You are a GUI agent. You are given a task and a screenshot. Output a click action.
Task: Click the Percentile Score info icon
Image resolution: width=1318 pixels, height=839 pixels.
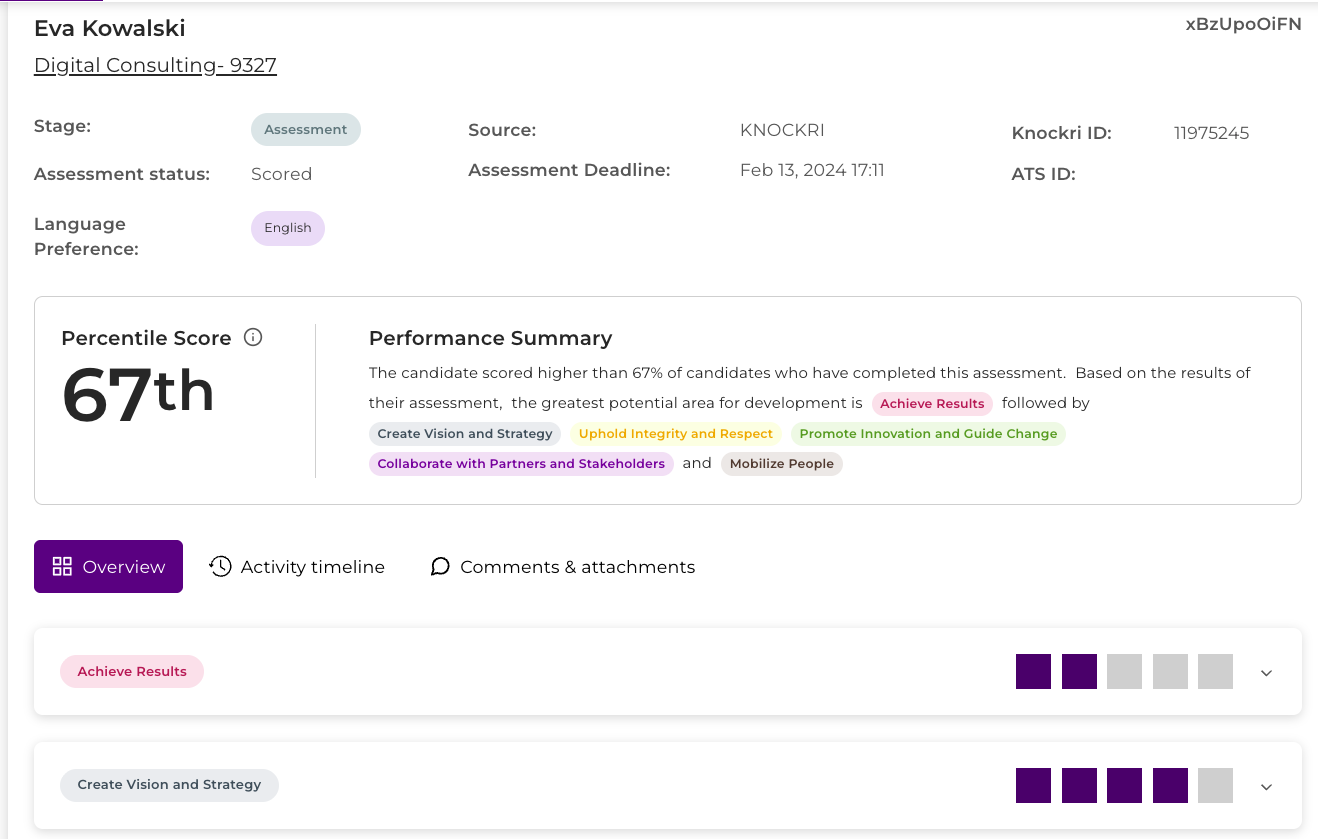click(x=253, y=337)
